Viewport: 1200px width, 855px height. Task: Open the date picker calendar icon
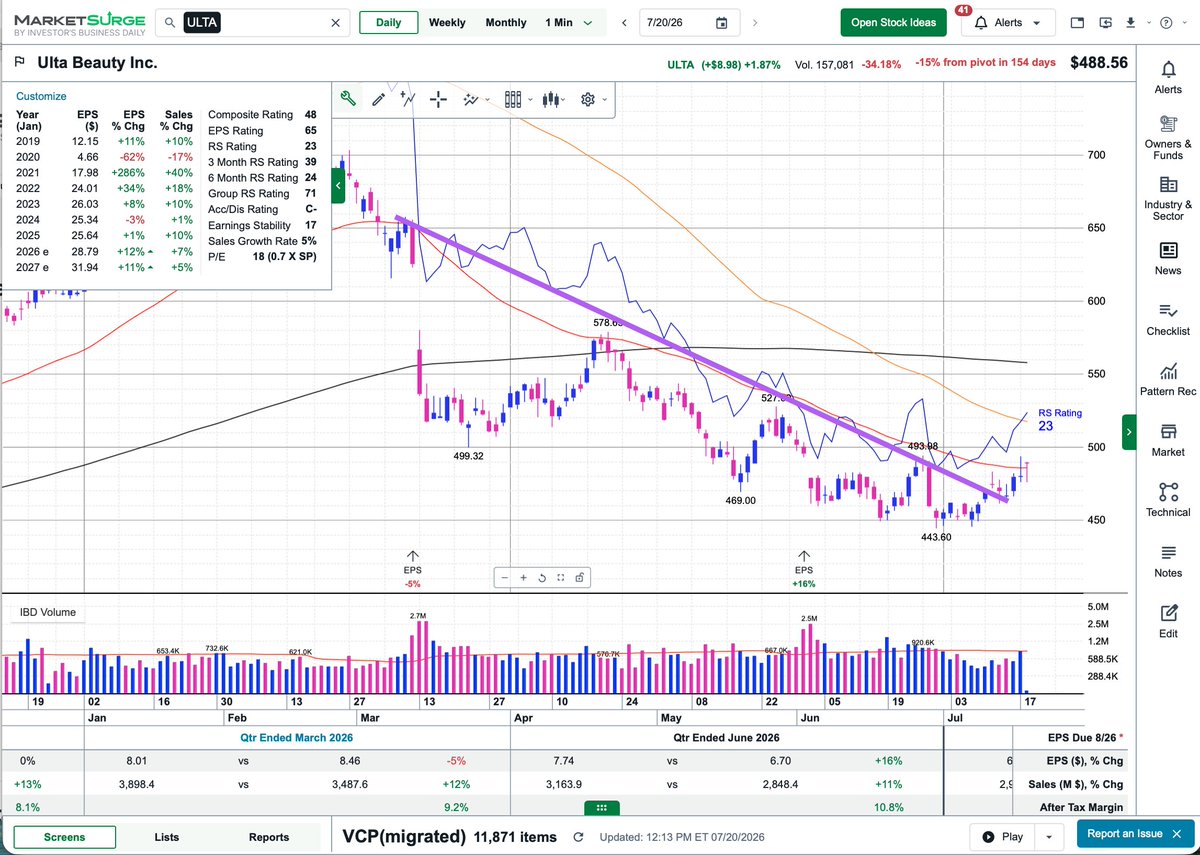point(722,23)
